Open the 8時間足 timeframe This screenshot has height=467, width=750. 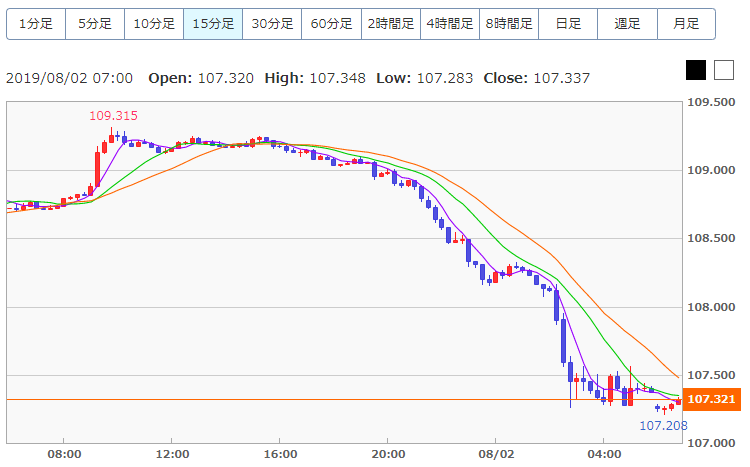pos(509,23)
